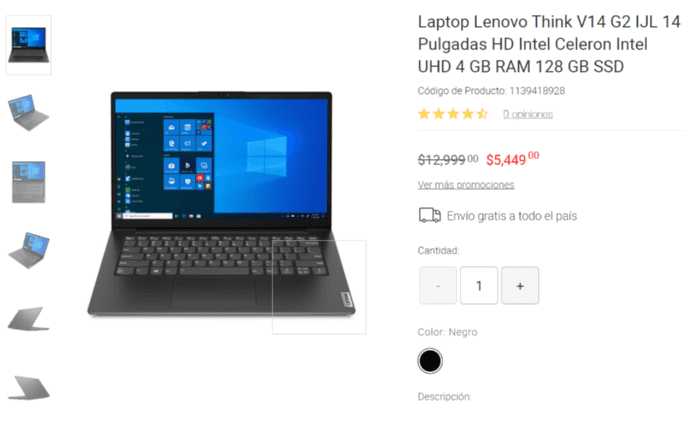This screenshot has width=698, height=434.
Task: Click the quantity input field showing 1
Action: tap(479, 286)
